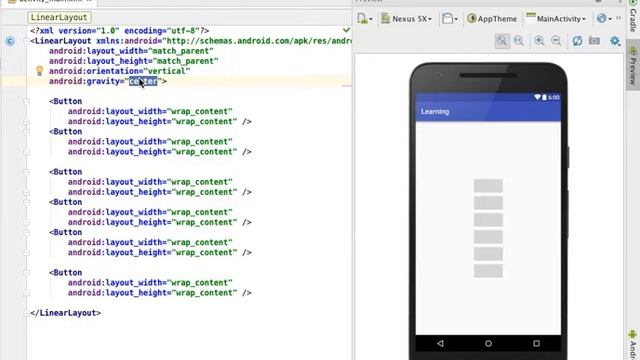Viewport: 640px width, 360px height.
Task: Open the Gradle side tab
Action: pyautogui.click(x=633, y=17)
